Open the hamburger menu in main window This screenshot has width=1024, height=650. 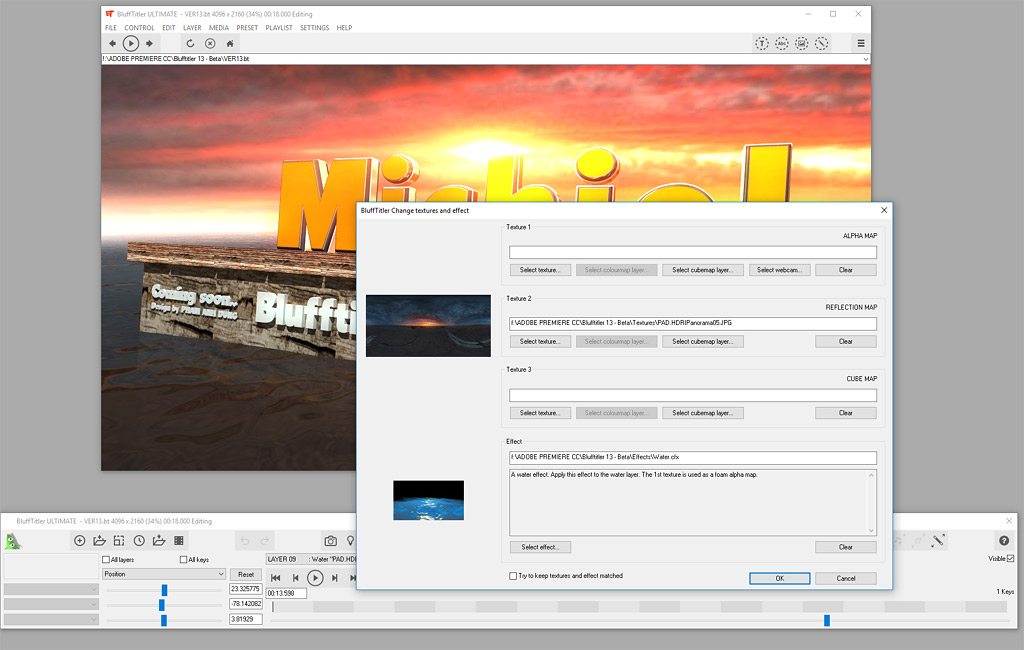[x=861, y=43]
